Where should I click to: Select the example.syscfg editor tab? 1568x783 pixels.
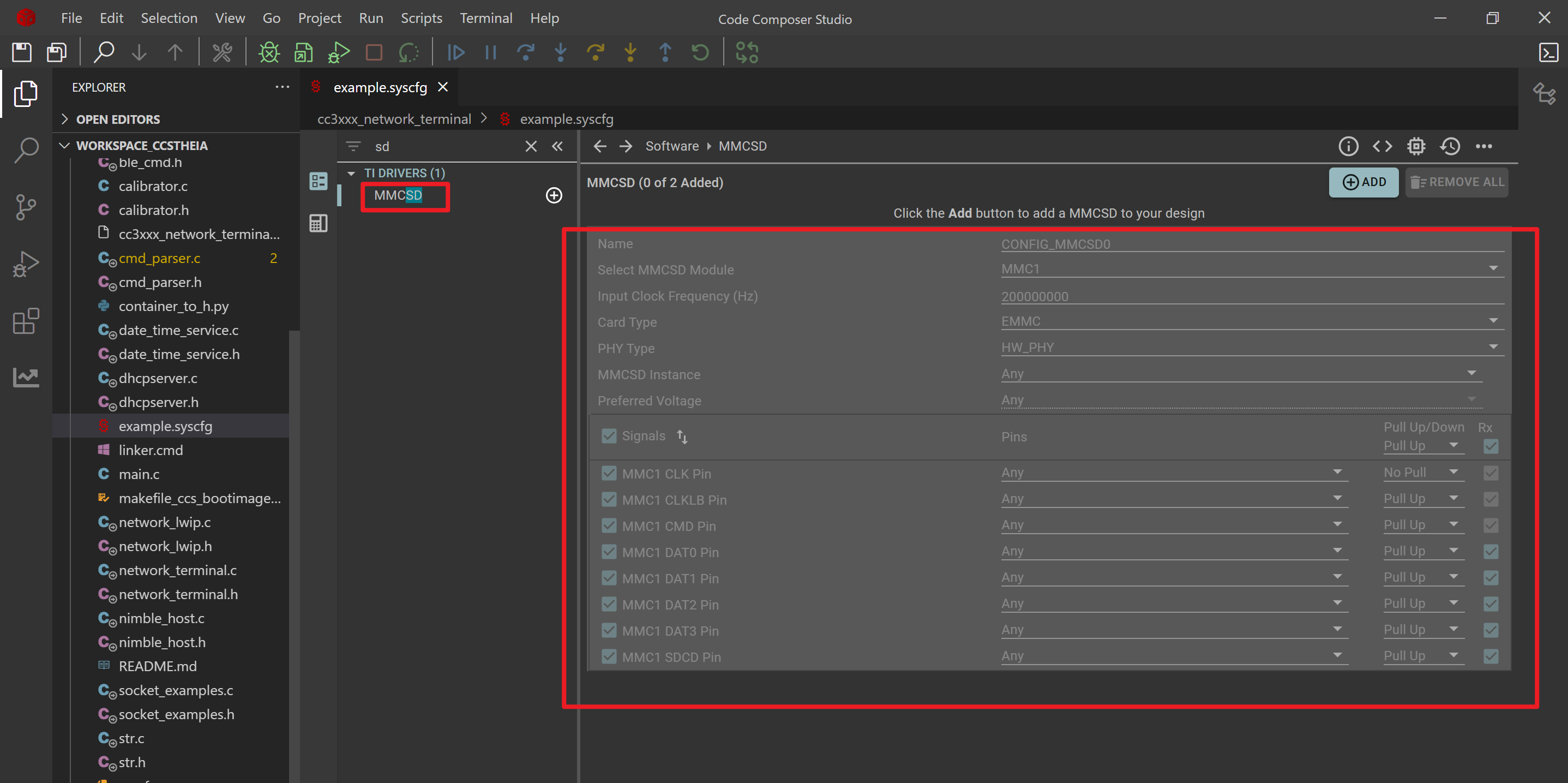pyautogui.click(x=380, y=88)
